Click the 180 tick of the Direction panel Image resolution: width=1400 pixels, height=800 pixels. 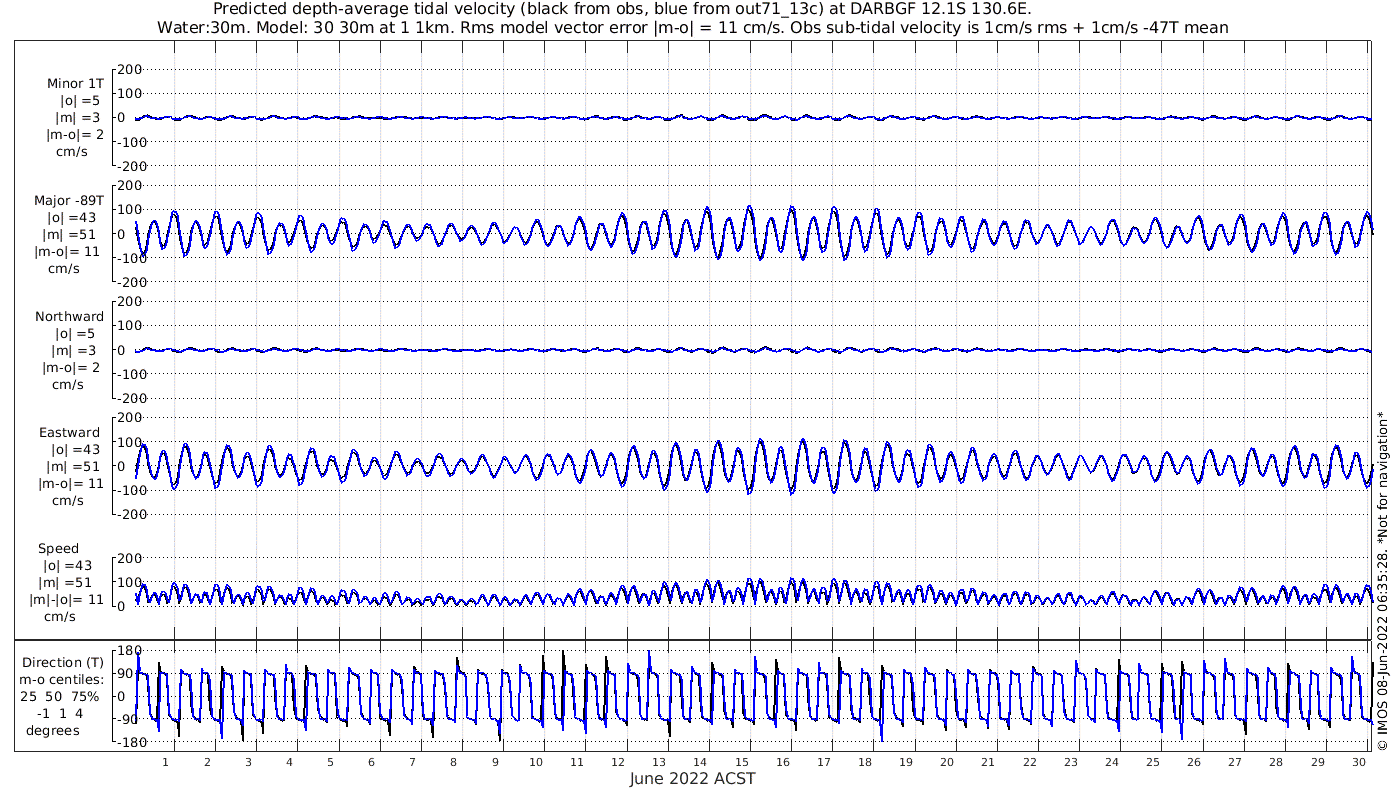tap(131, 651)
